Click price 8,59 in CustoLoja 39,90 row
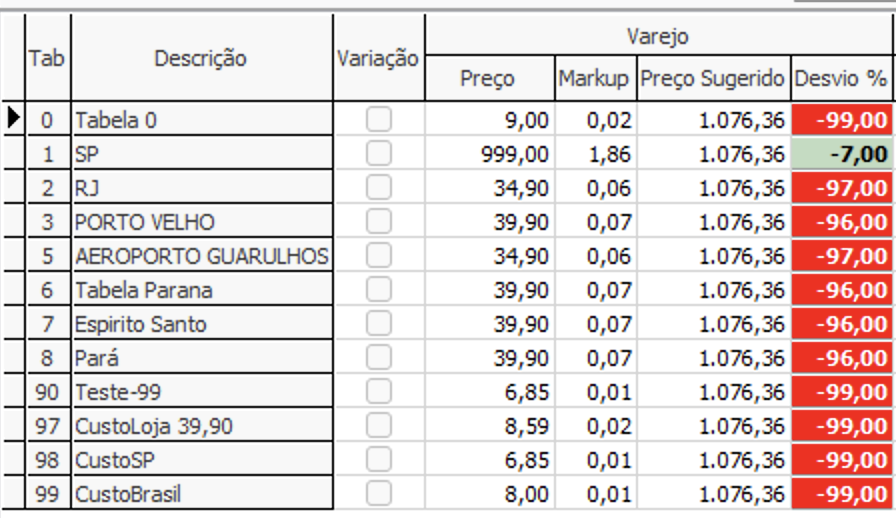 tap(490, 426)
